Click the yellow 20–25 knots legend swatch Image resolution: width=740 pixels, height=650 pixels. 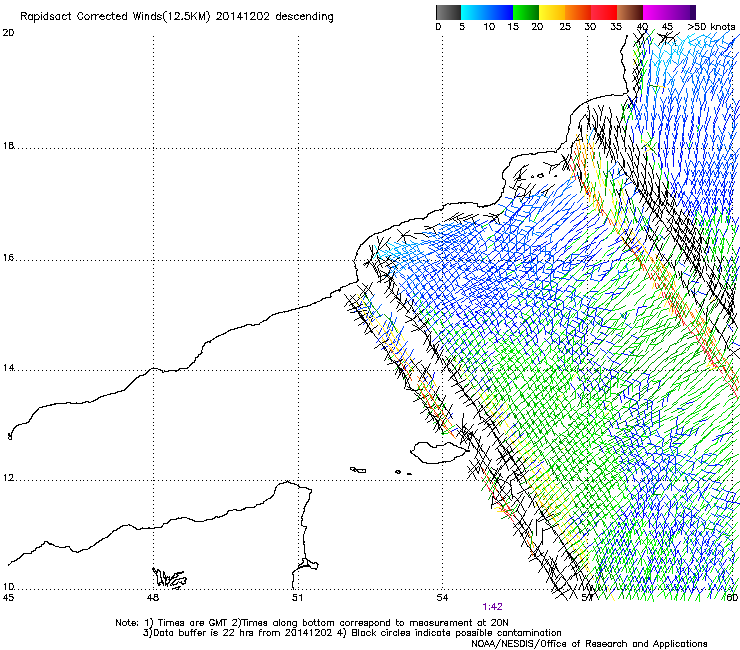552,12
